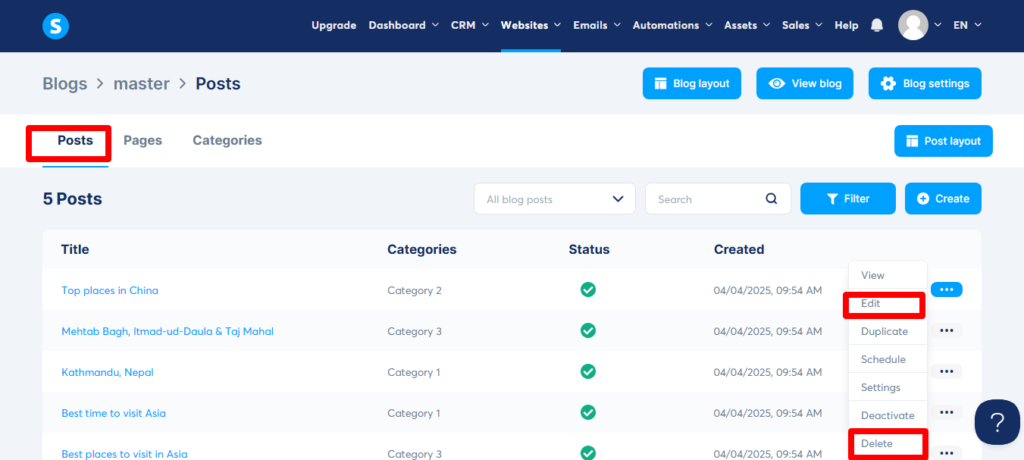
Task: Click the search magnifier icon
Action: pos(771,199)
